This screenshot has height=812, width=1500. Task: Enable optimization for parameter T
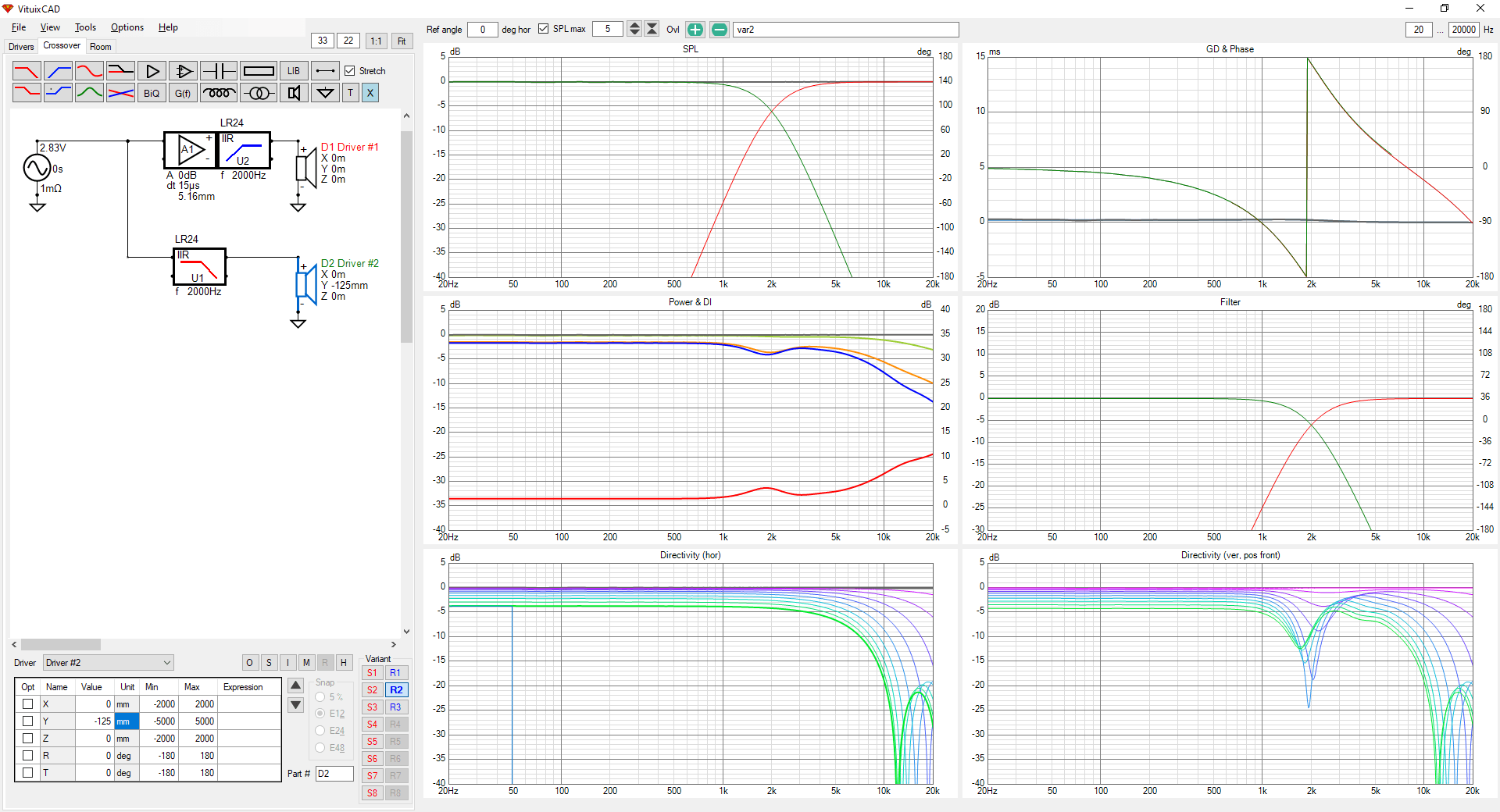coord(28,772)
